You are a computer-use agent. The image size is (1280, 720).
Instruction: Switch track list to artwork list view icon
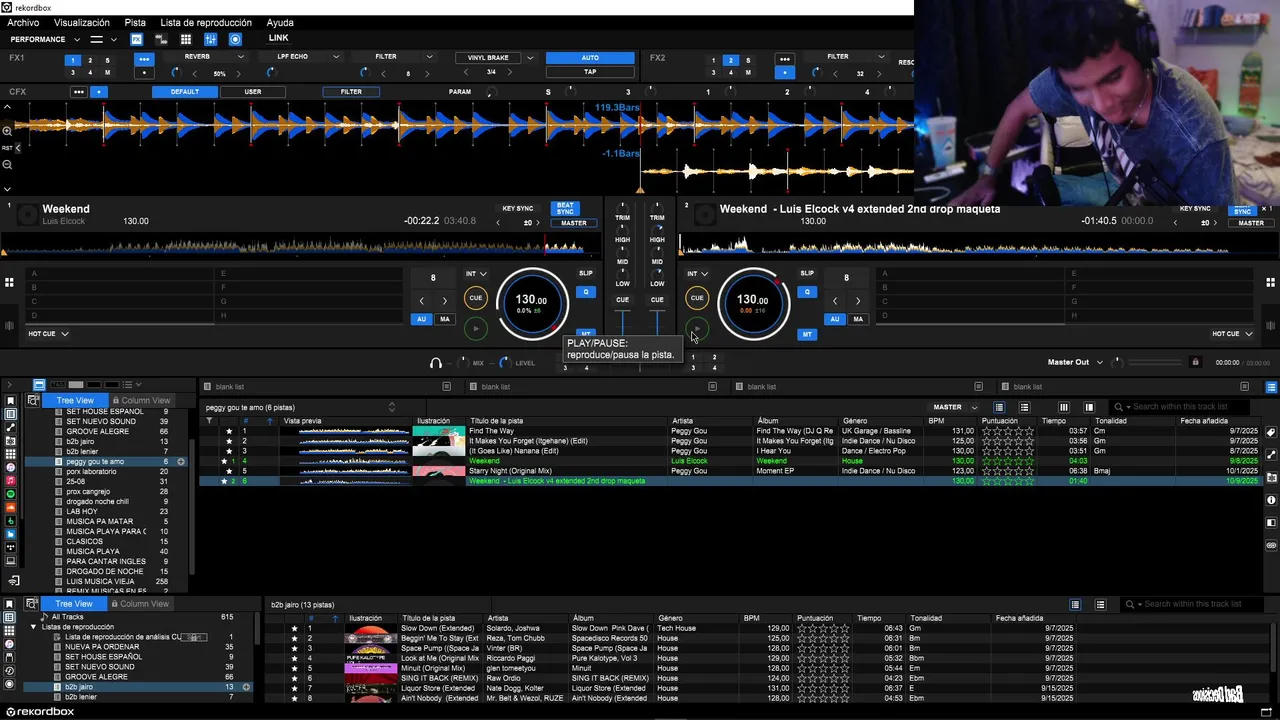click(1024, 407)
